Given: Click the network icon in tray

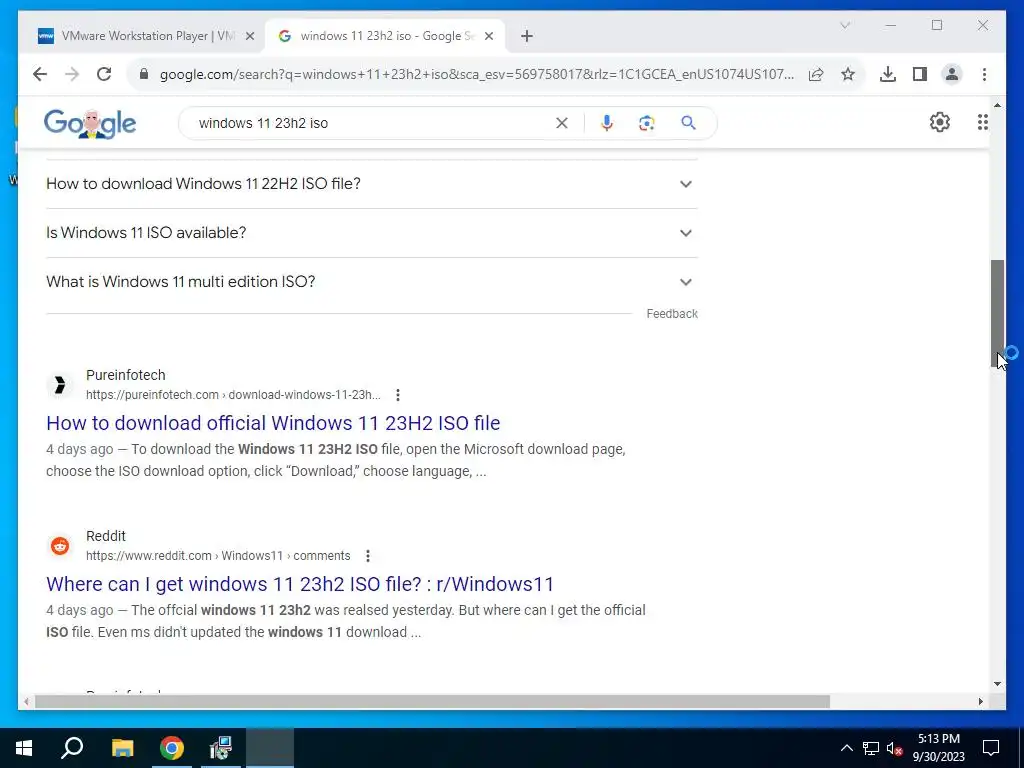Looking at the screenshot, I should (x=871, y=748).
